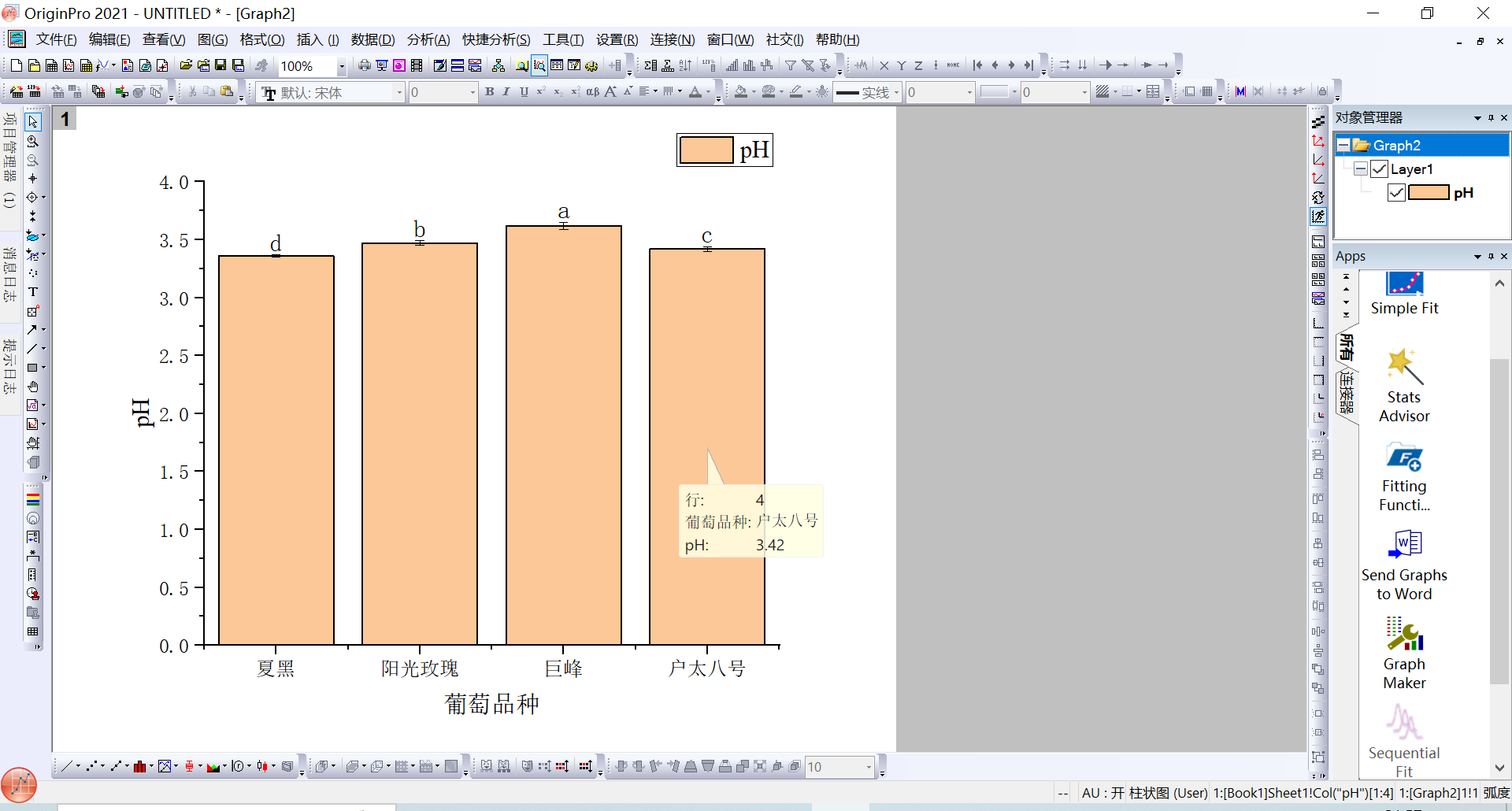Image resolution: width=1512 pixels, height=811 pixels.
Task: Uncheck the Layer1 visibility checkbox
Action: click(x=1379, y=169)
